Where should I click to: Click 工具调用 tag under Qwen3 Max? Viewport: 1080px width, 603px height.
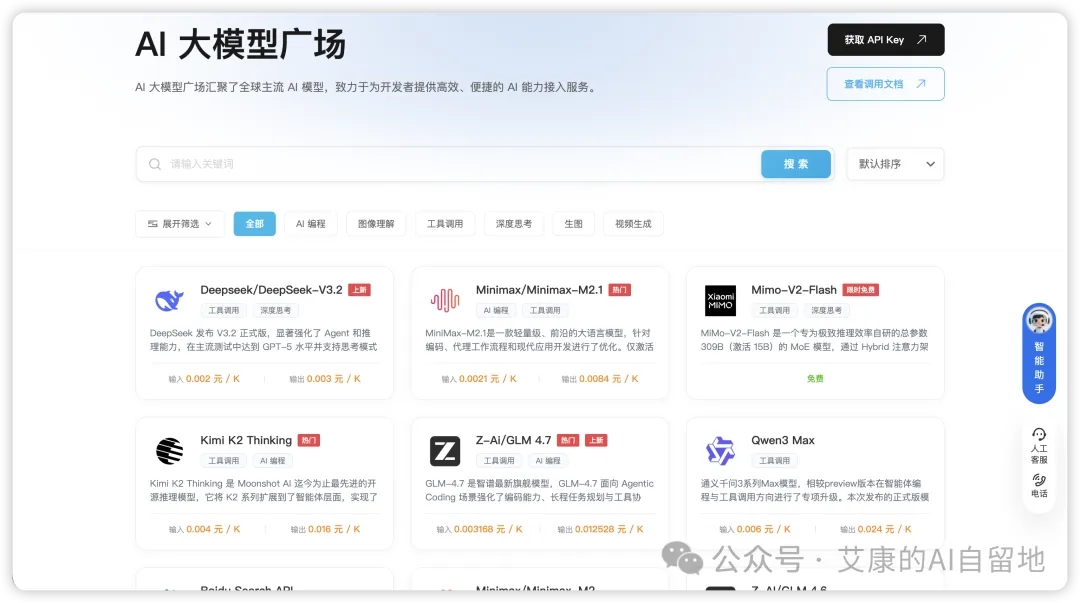774,461
